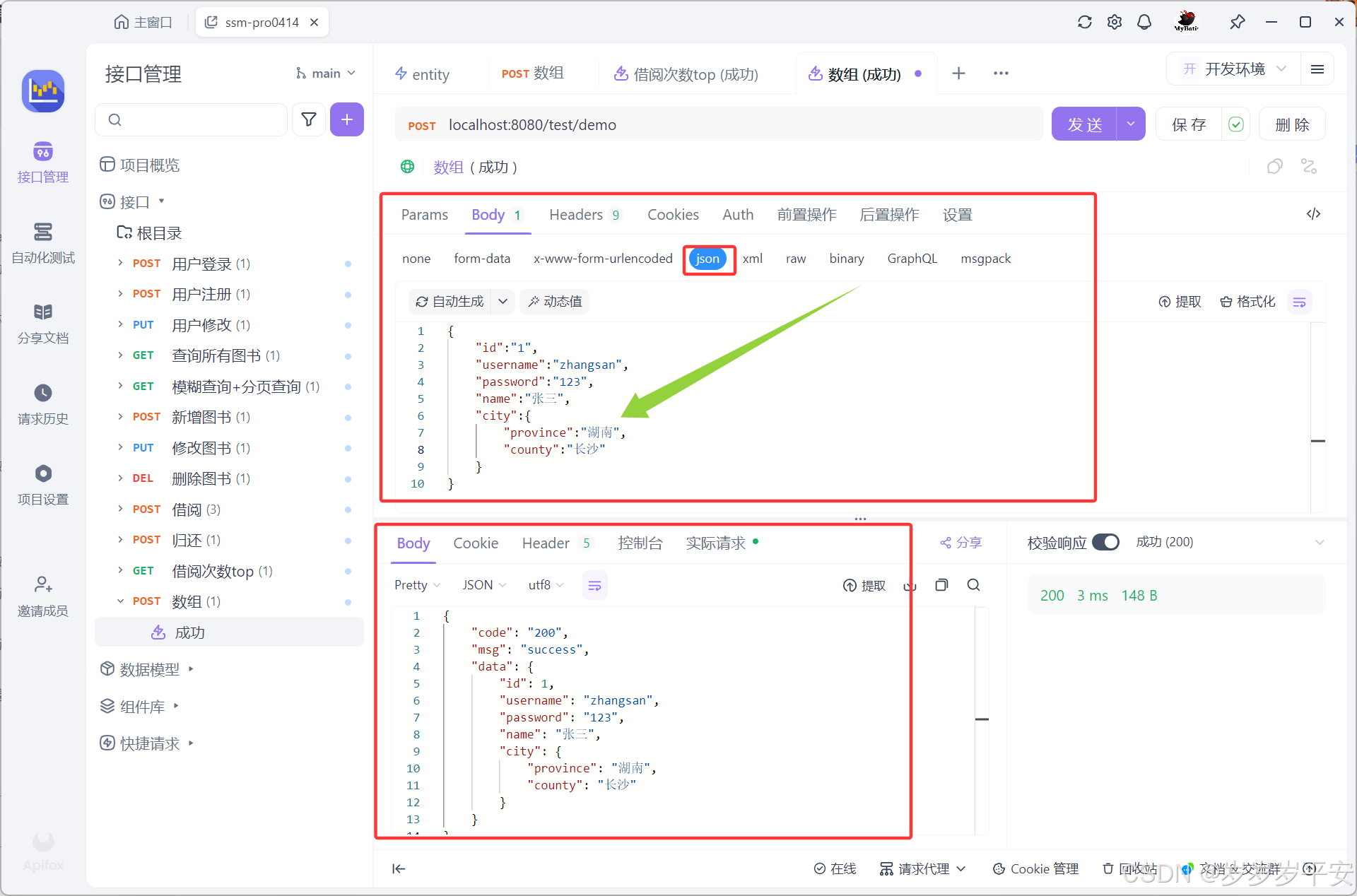Click the refresh icon in title bar
Viewport: 1357px width, 896px height.
click(x=1084, y=22)
